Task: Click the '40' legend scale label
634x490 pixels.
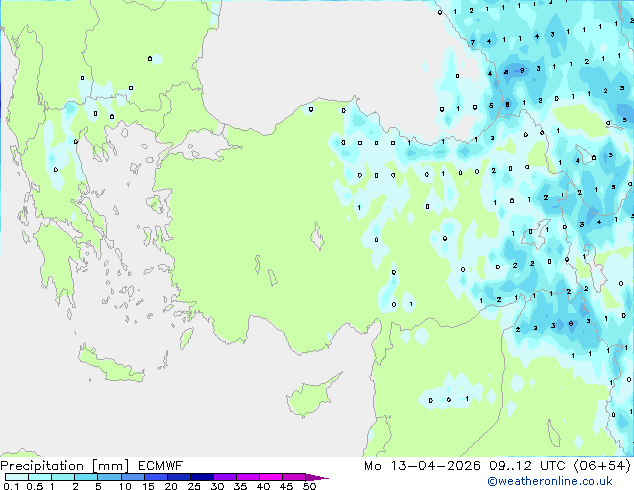Action: 263,486
